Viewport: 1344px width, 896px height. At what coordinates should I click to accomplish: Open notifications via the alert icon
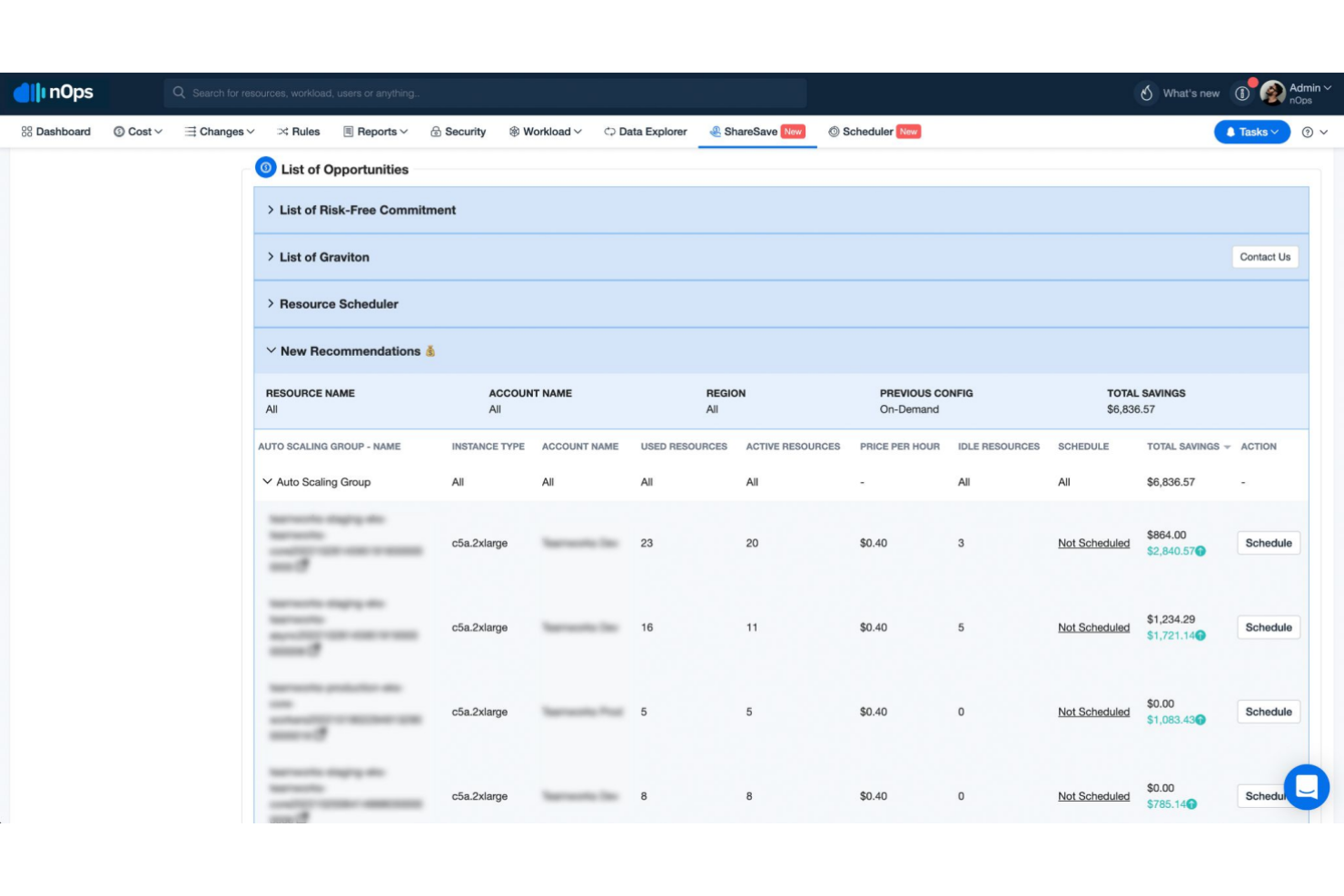point(1243,93)
